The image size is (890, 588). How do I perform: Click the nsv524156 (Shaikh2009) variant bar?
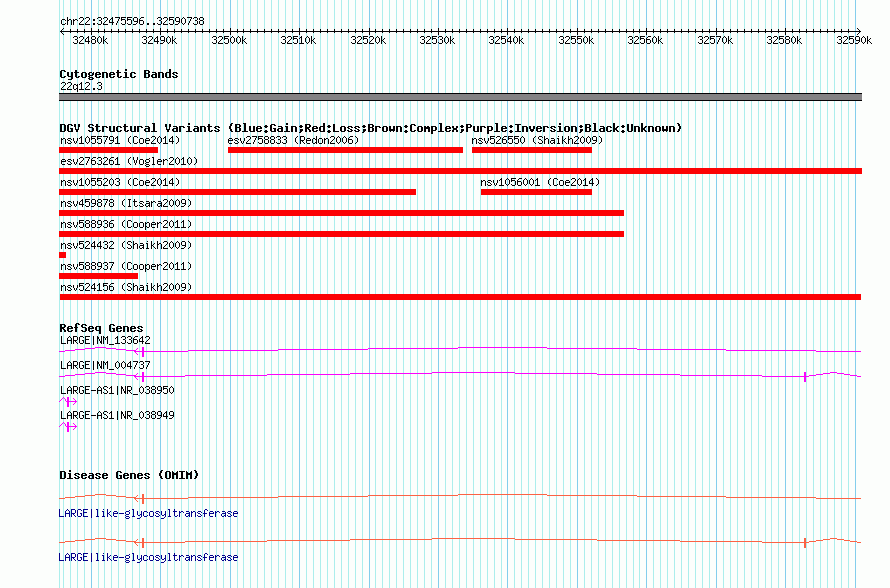pos(460,297)
